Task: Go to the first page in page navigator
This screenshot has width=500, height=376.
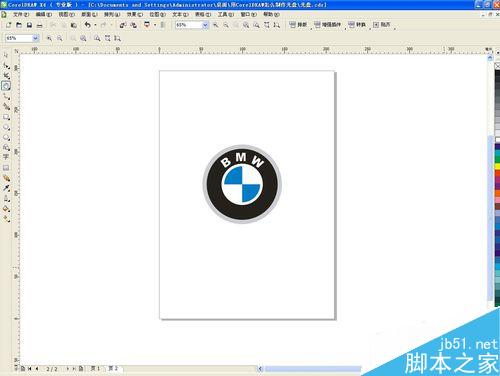Action: (x=30, y=369)
